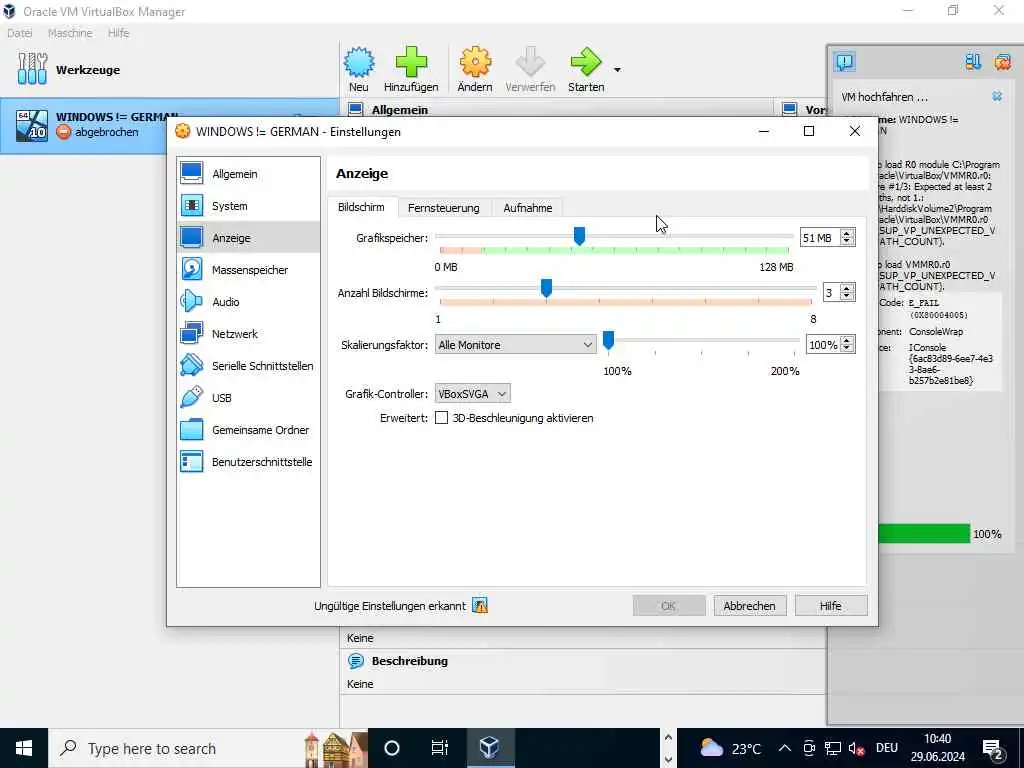Screen dimensions: 1024x768
Task: Open the Datei menu
Action: [x=20, y=33]
